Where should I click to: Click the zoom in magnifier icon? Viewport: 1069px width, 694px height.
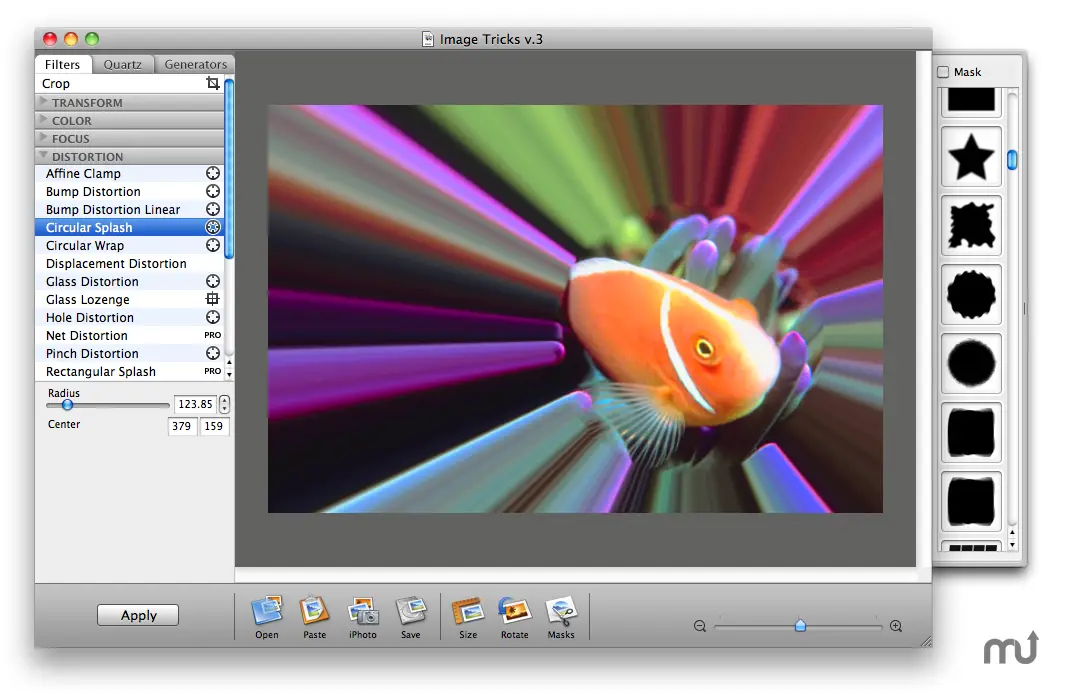point(896,626)
